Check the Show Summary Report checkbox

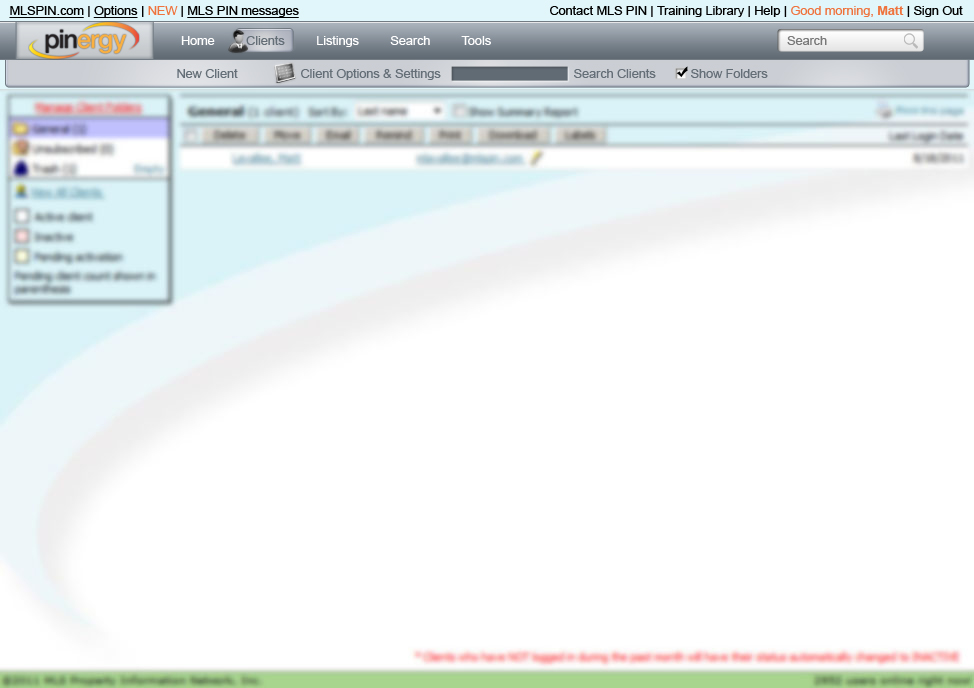pyautogui.click(x=458, y=111)
